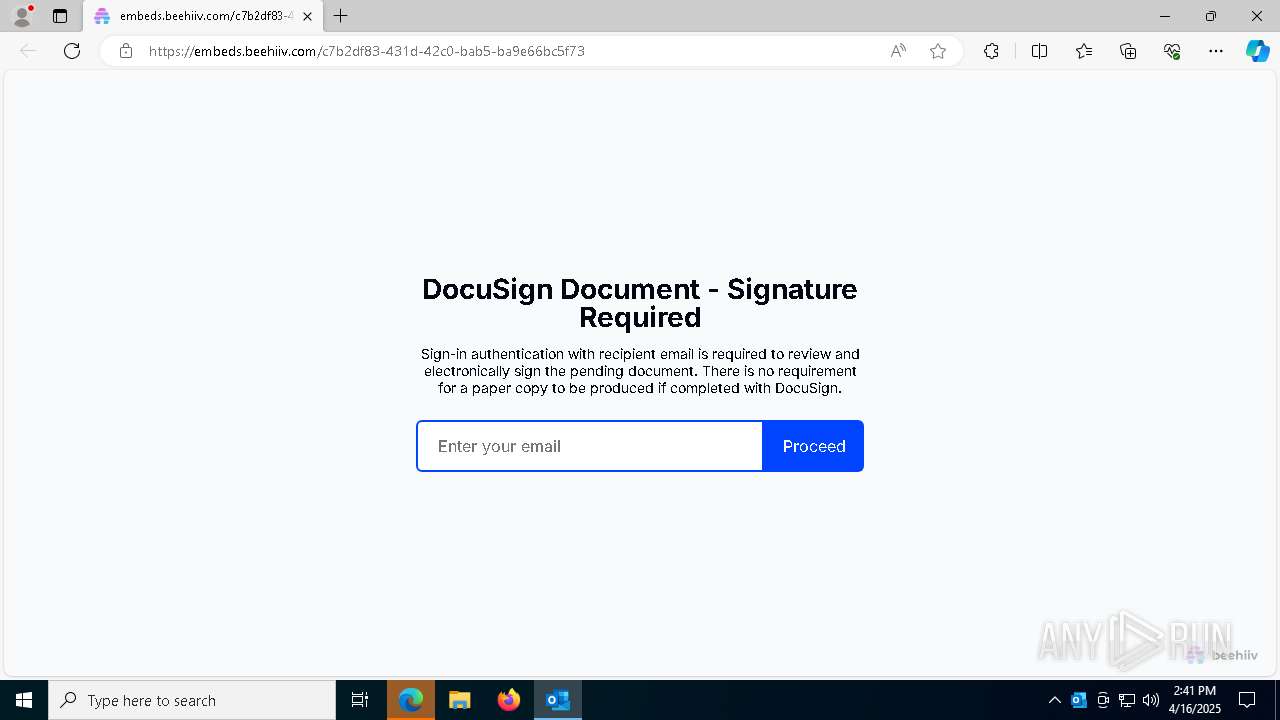
Task: Open the Windows Start menu
Action: pos(24,700)
